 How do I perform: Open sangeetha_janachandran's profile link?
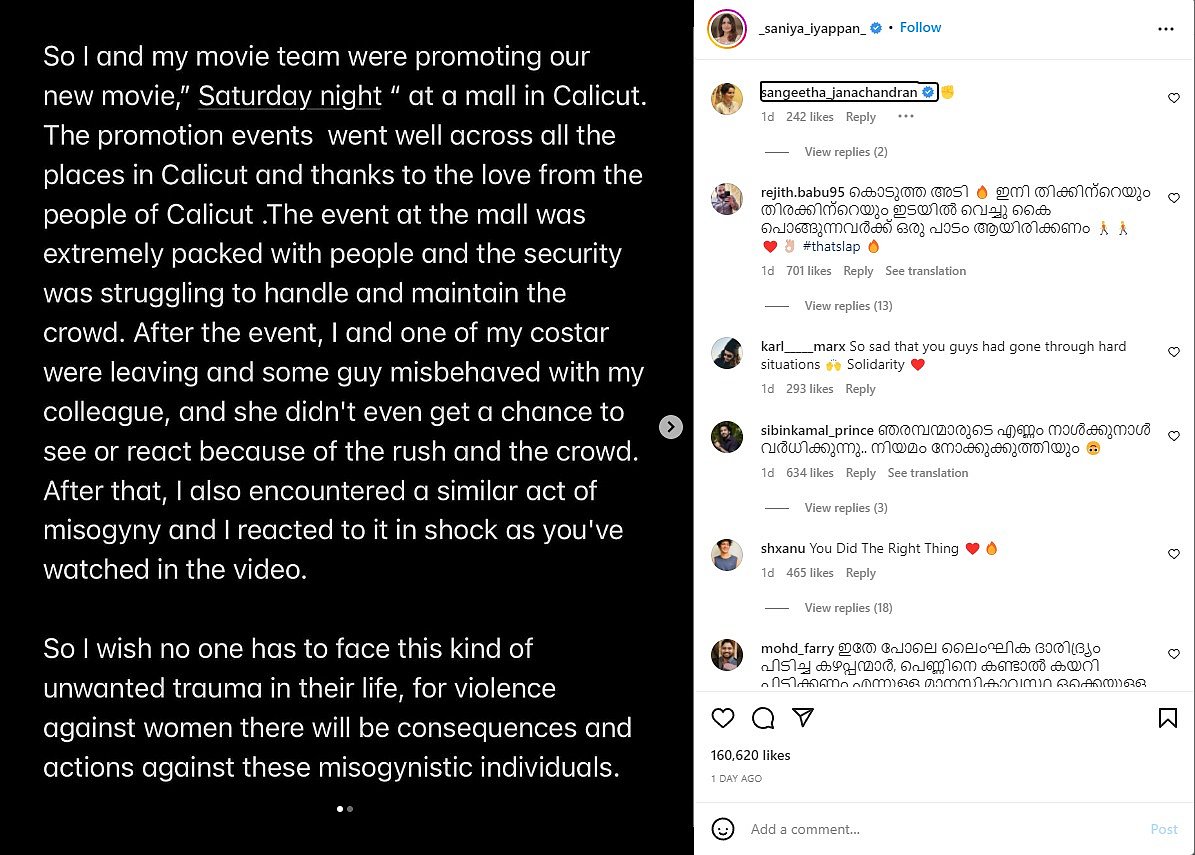tap(839, 93)
